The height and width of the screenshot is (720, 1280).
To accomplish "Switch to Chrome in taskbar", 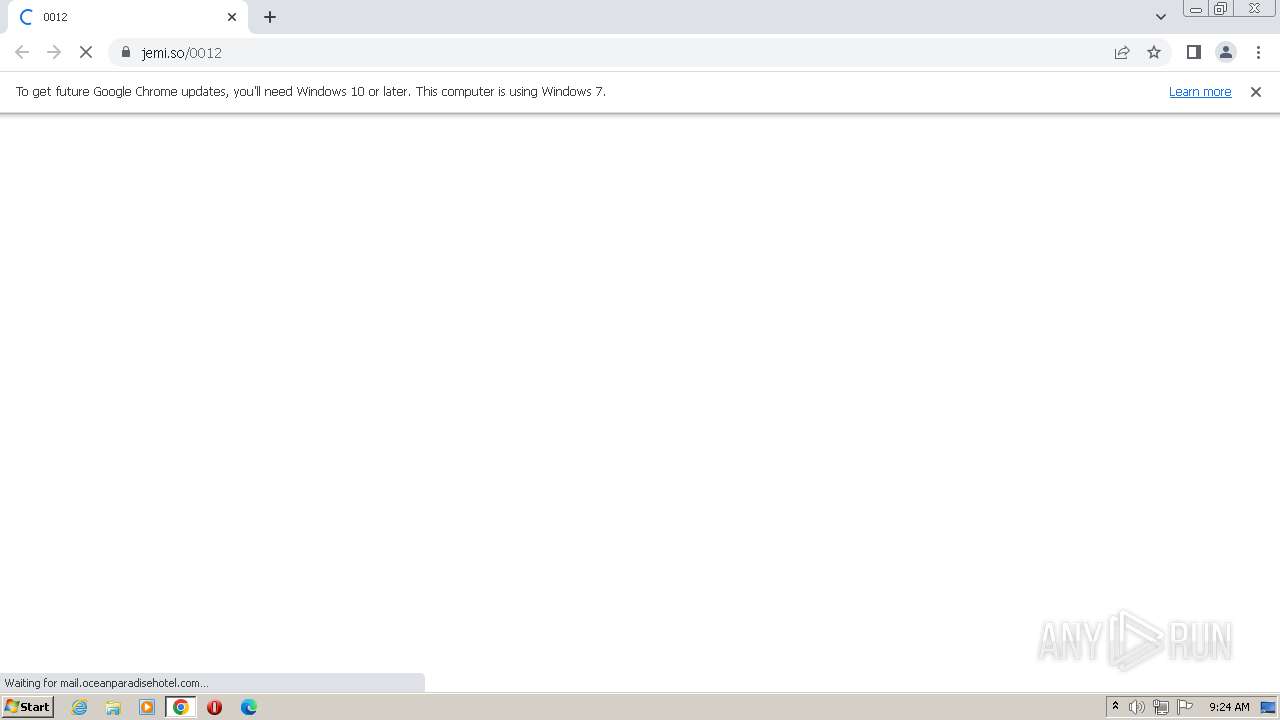I will pos(181,707).
